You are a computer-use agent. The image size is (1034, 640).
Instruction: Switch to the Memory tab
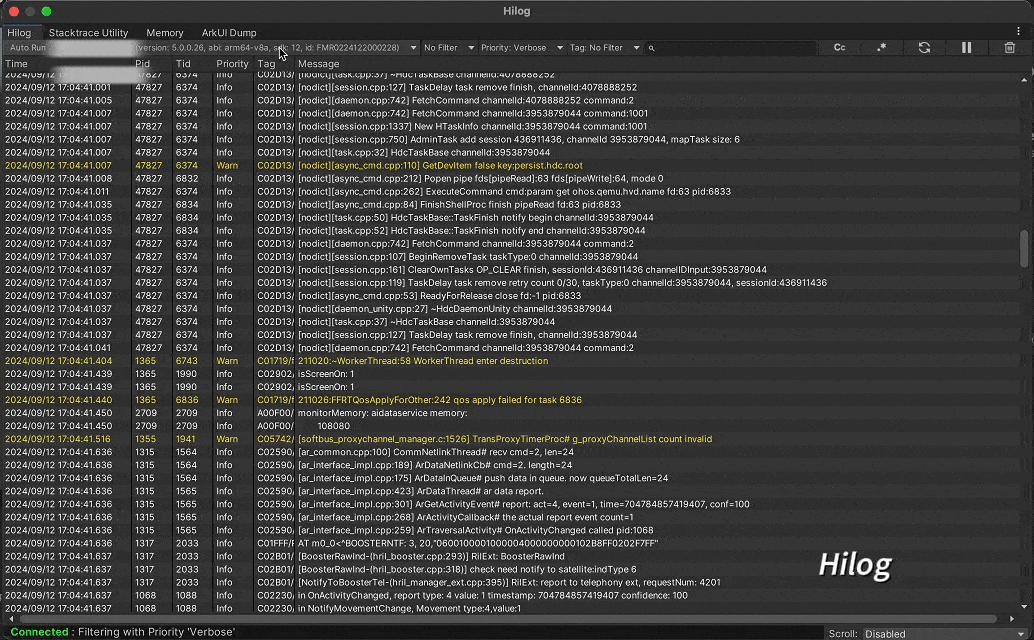point(165,32)
